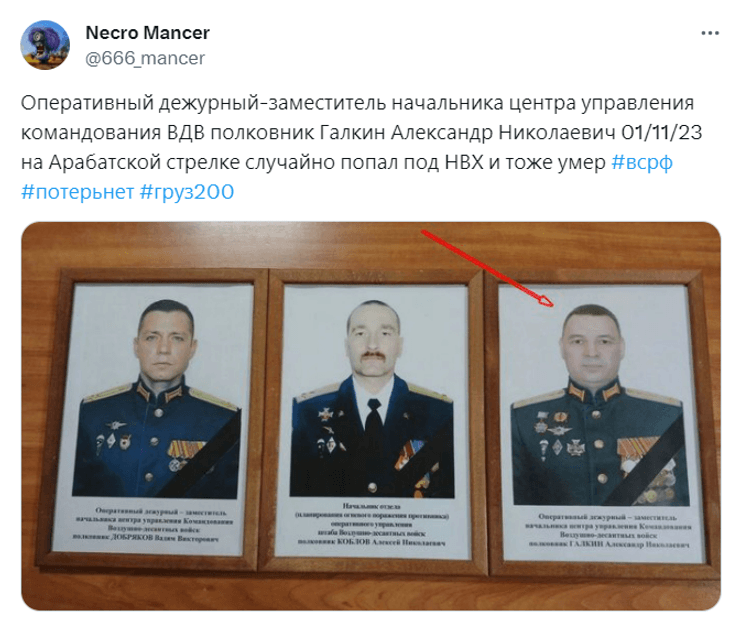Open the @666_mancer handle link
This screenshot has height=619, width=740.
(x=145, y=58)
